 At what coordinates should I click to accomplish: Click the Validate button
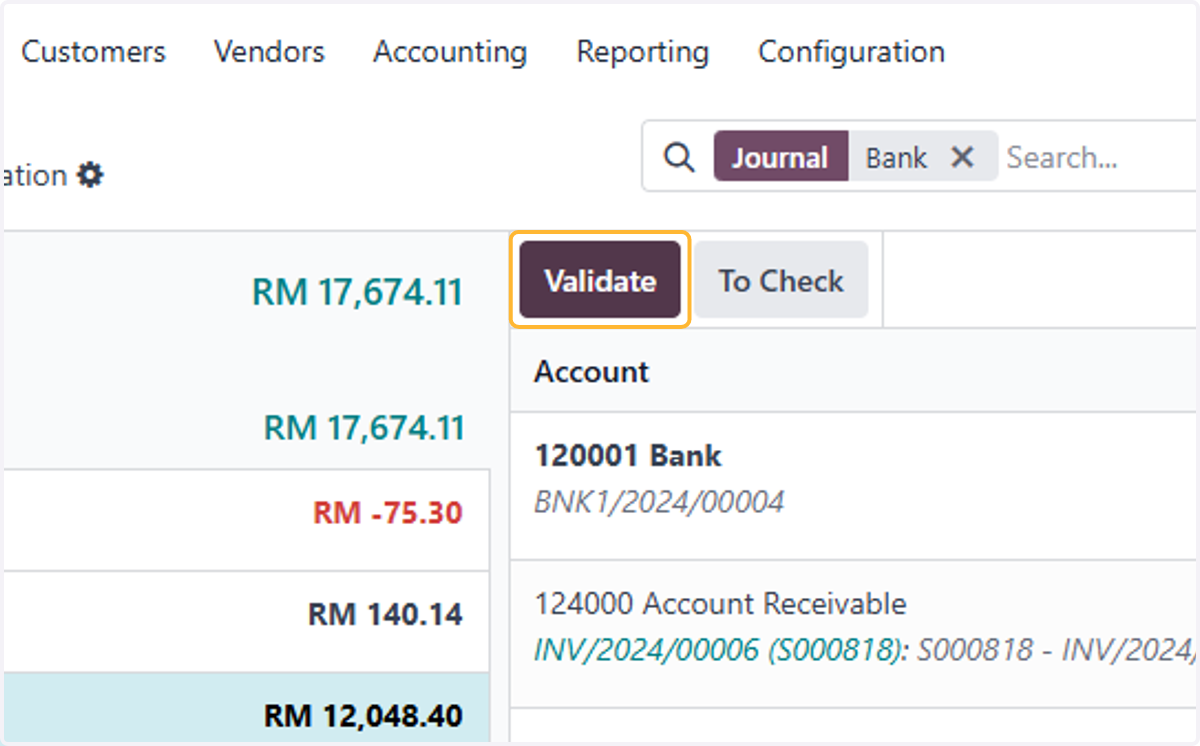(600, 281)
